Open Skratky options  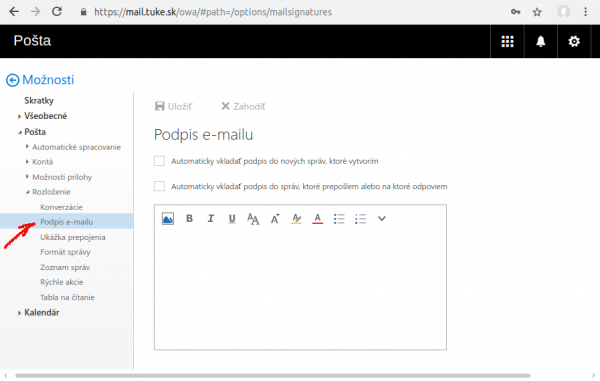pos(39,101)
